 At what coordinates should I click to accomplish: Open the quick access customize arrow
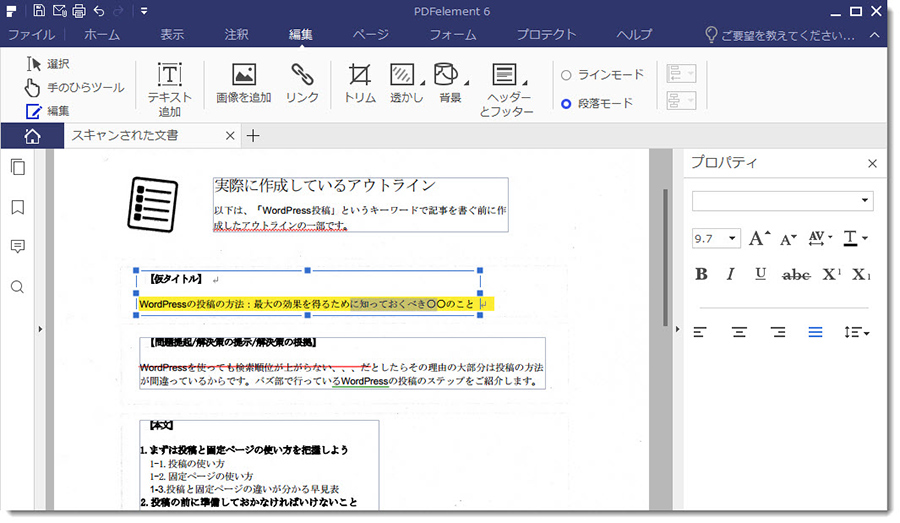point(143,10)
